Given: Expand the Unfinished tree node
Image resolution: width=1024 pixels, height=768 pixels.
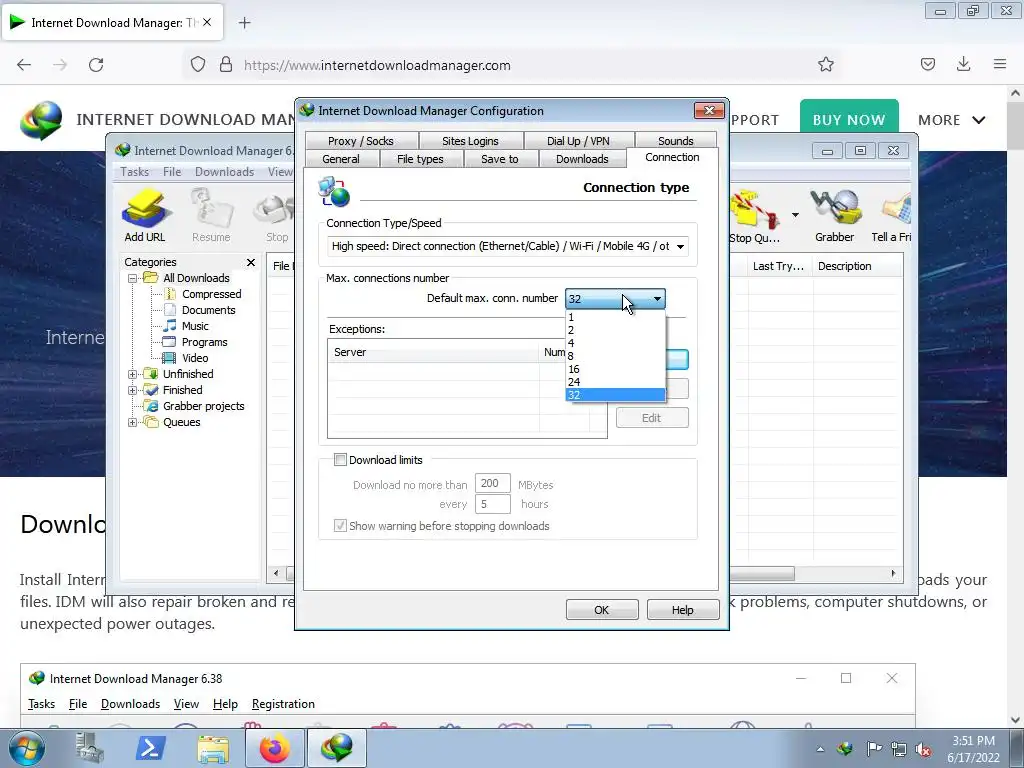Looking at the screenshot, I should [x=133, y=374].
